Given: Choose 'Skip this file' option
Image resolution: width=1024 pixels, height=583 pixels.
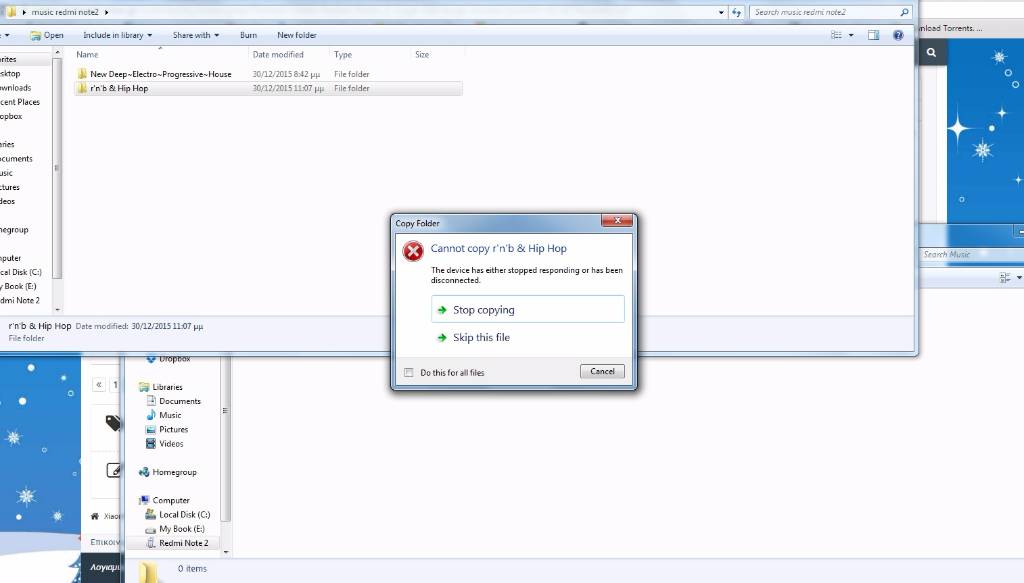Looking at the screenshot, I should click(x=481, y=338).
